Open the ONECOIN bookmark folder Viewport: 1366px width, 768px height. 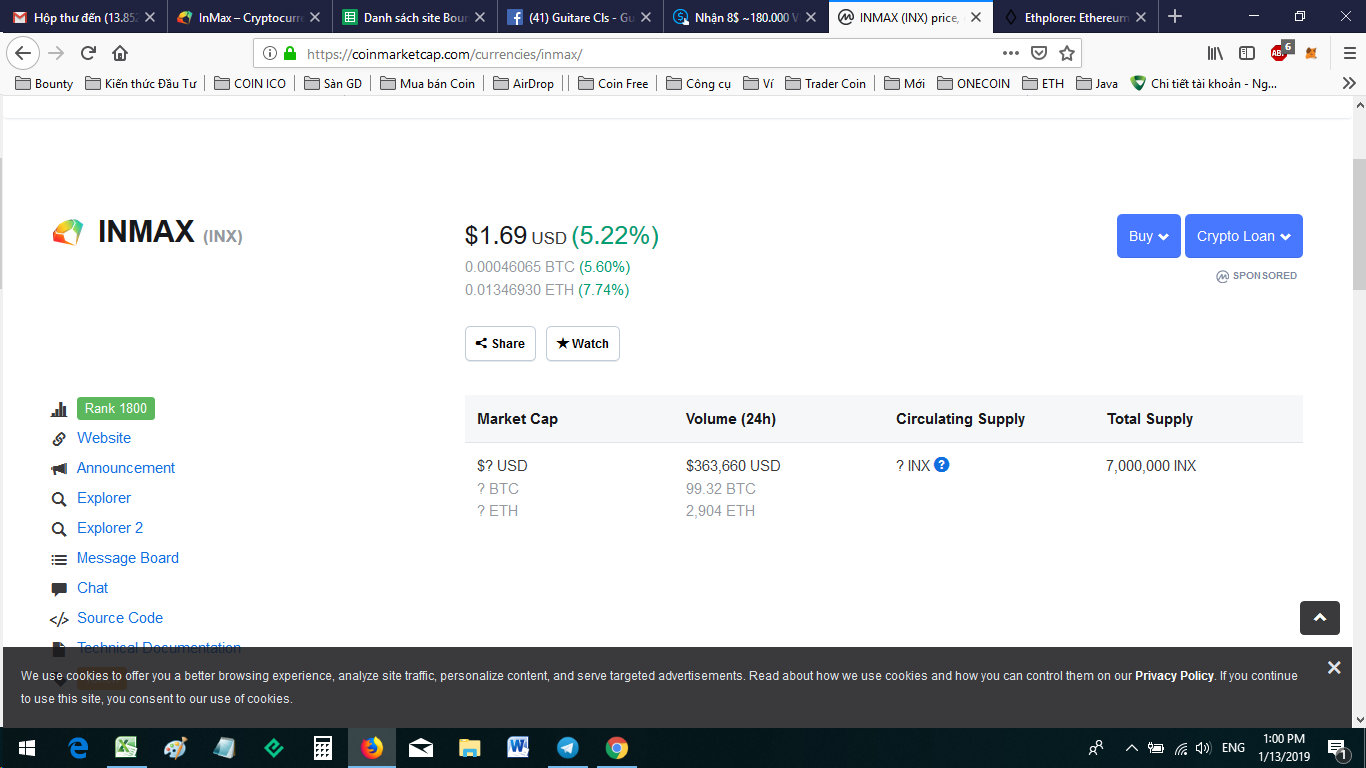(x=974, y=83)
